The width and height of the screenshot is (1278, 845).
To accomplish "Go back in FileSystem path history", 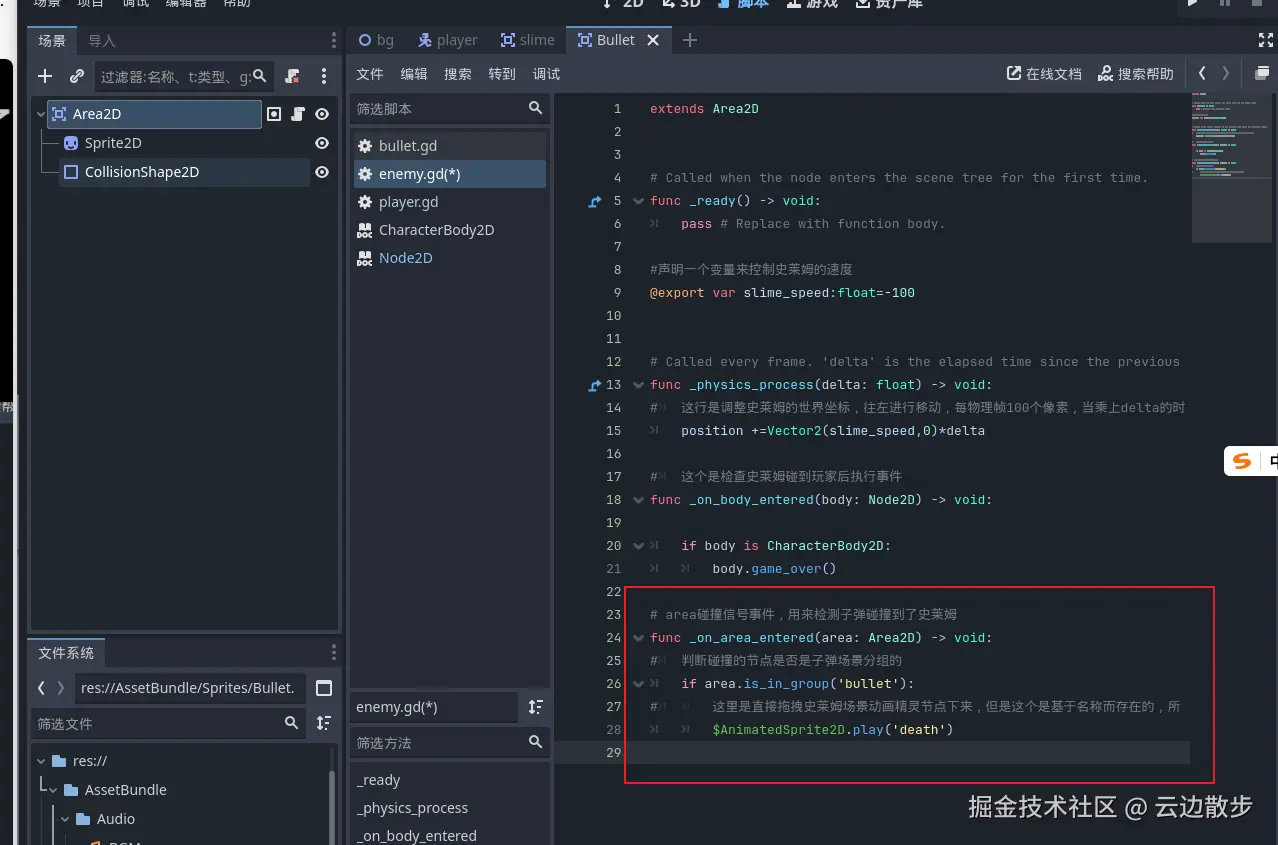I will pyautogui.click(x=41, y=688).
